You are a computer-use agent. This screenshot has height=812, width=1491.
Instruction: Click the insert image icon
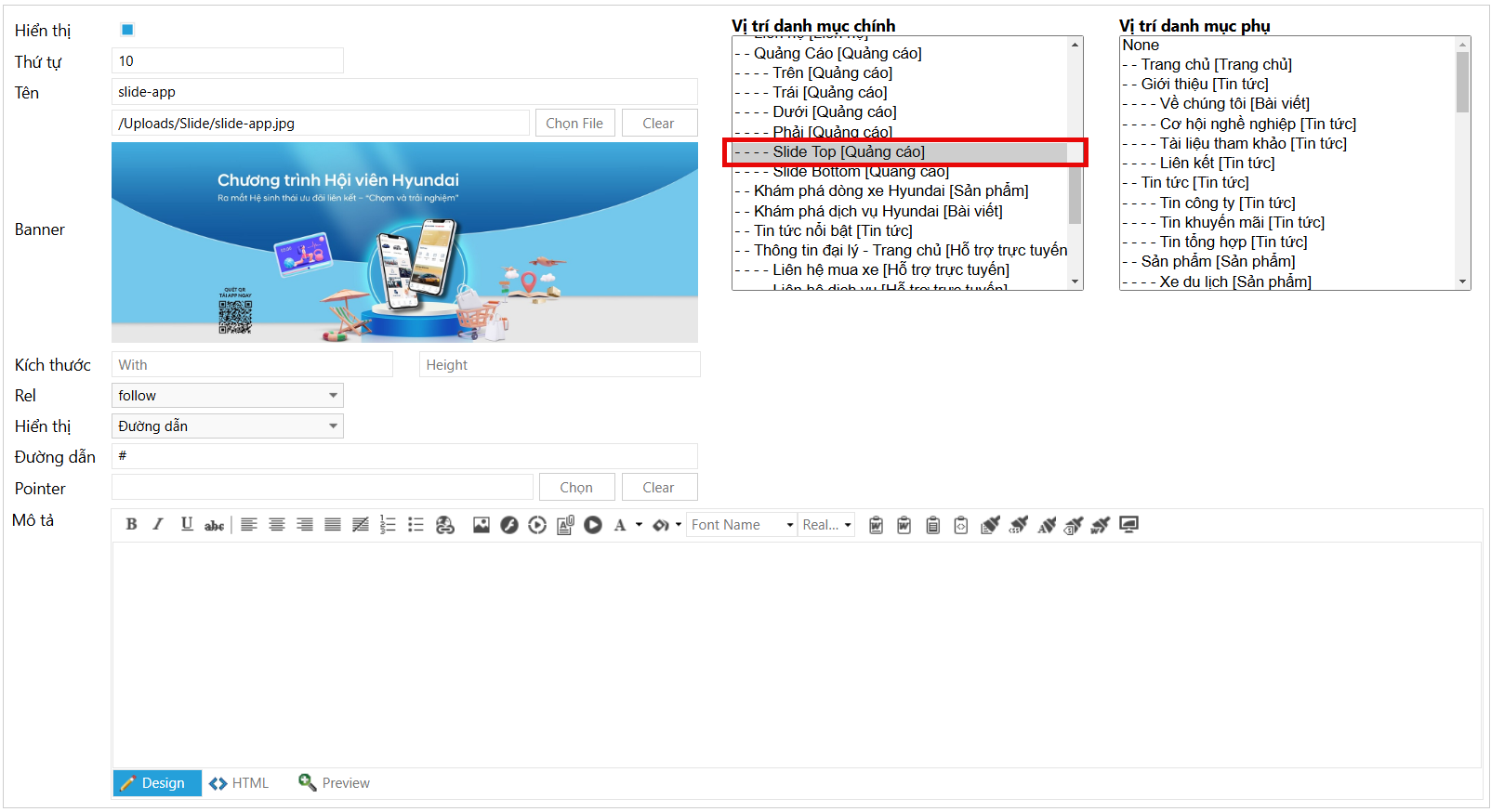(x=481, y=525)
